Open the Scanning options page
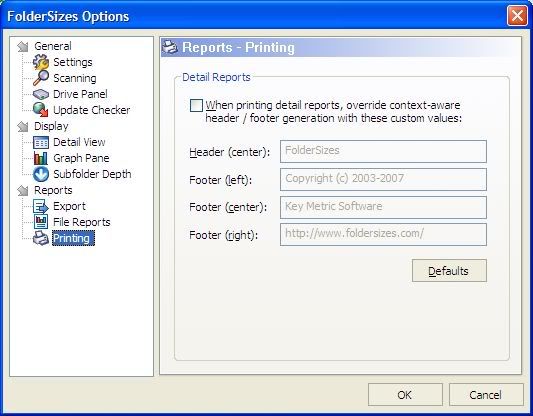533x416 pixels. 75,78
